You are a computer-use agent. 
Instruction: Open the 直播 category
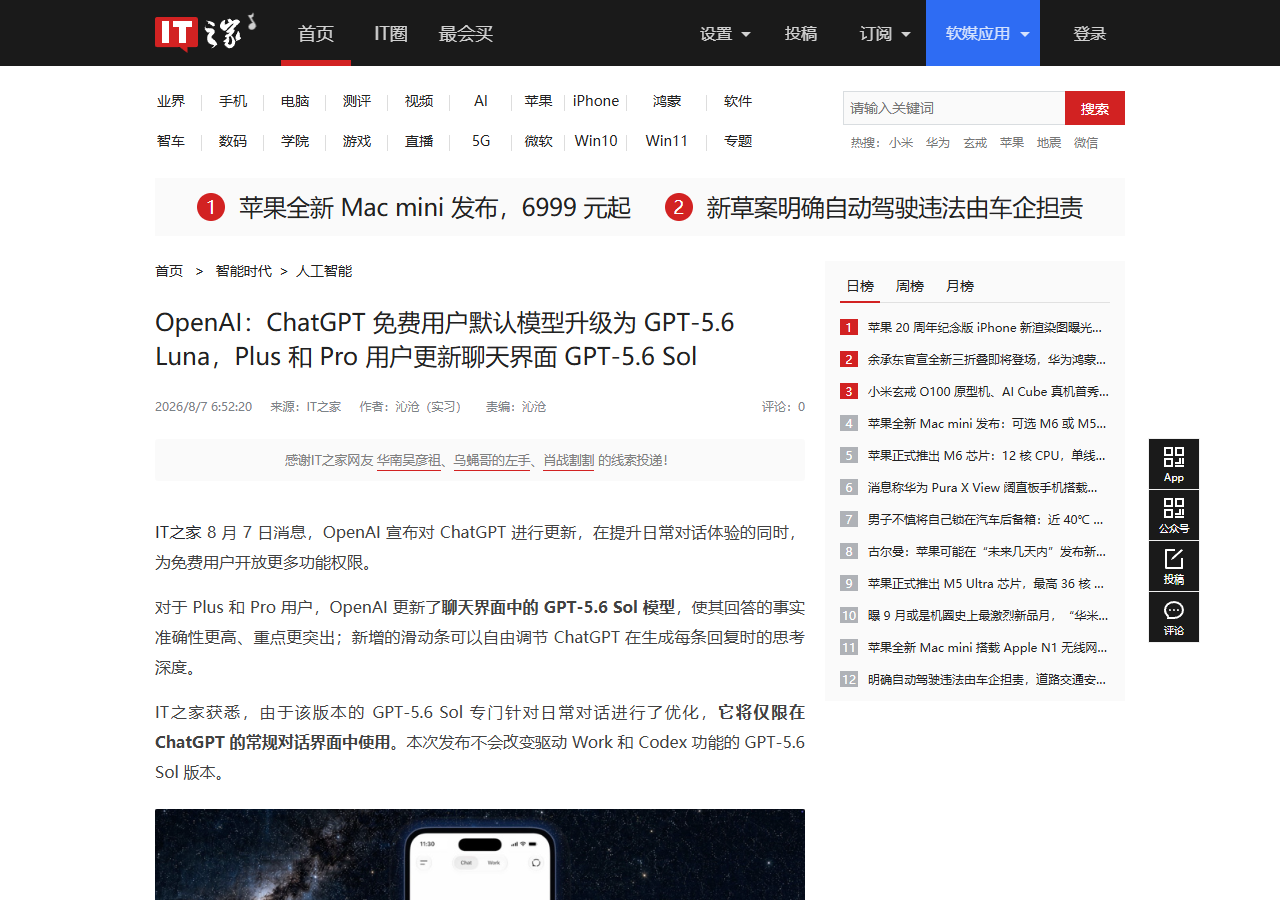point(419,141)
